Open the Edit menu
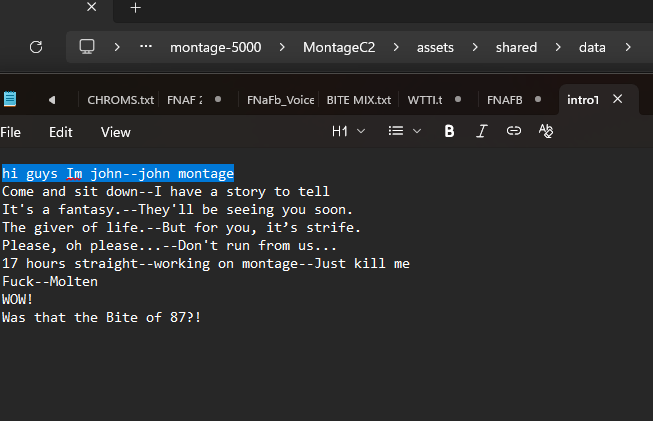 (61, 132)
